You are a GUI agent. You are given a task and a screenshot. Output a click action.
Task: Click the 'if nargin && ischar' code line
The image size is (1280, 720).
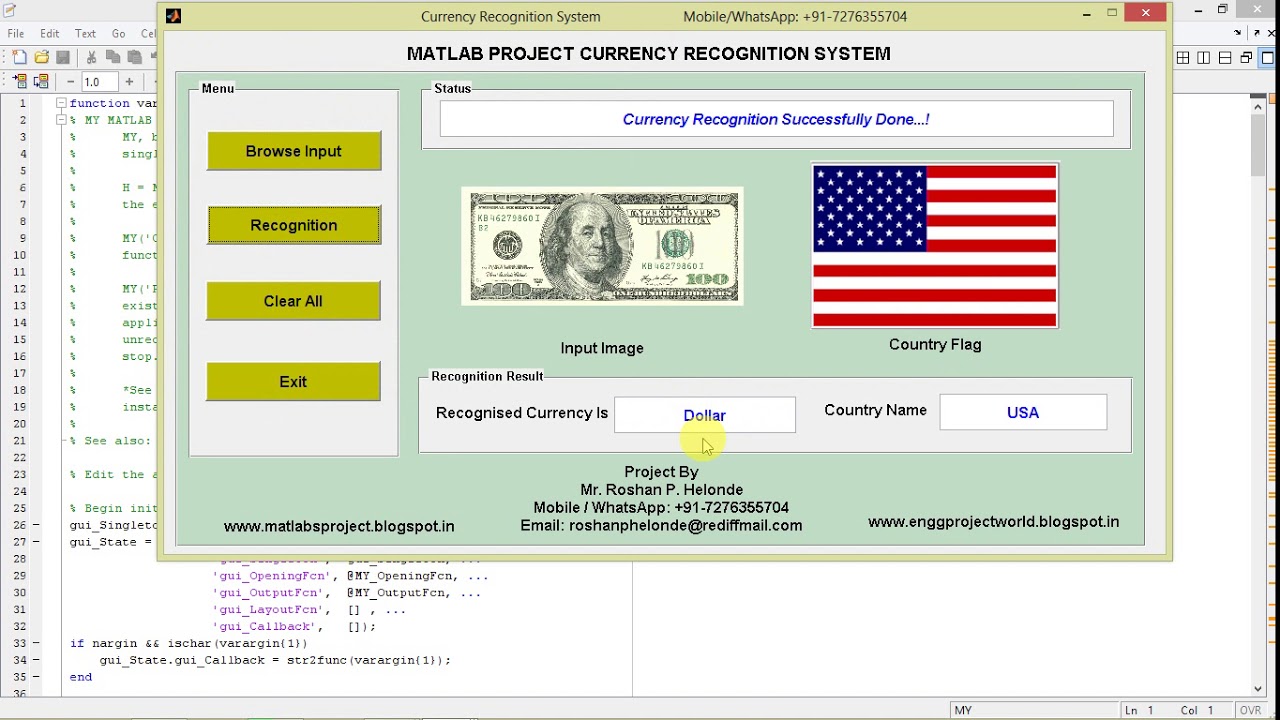click(x=189, y=643)
